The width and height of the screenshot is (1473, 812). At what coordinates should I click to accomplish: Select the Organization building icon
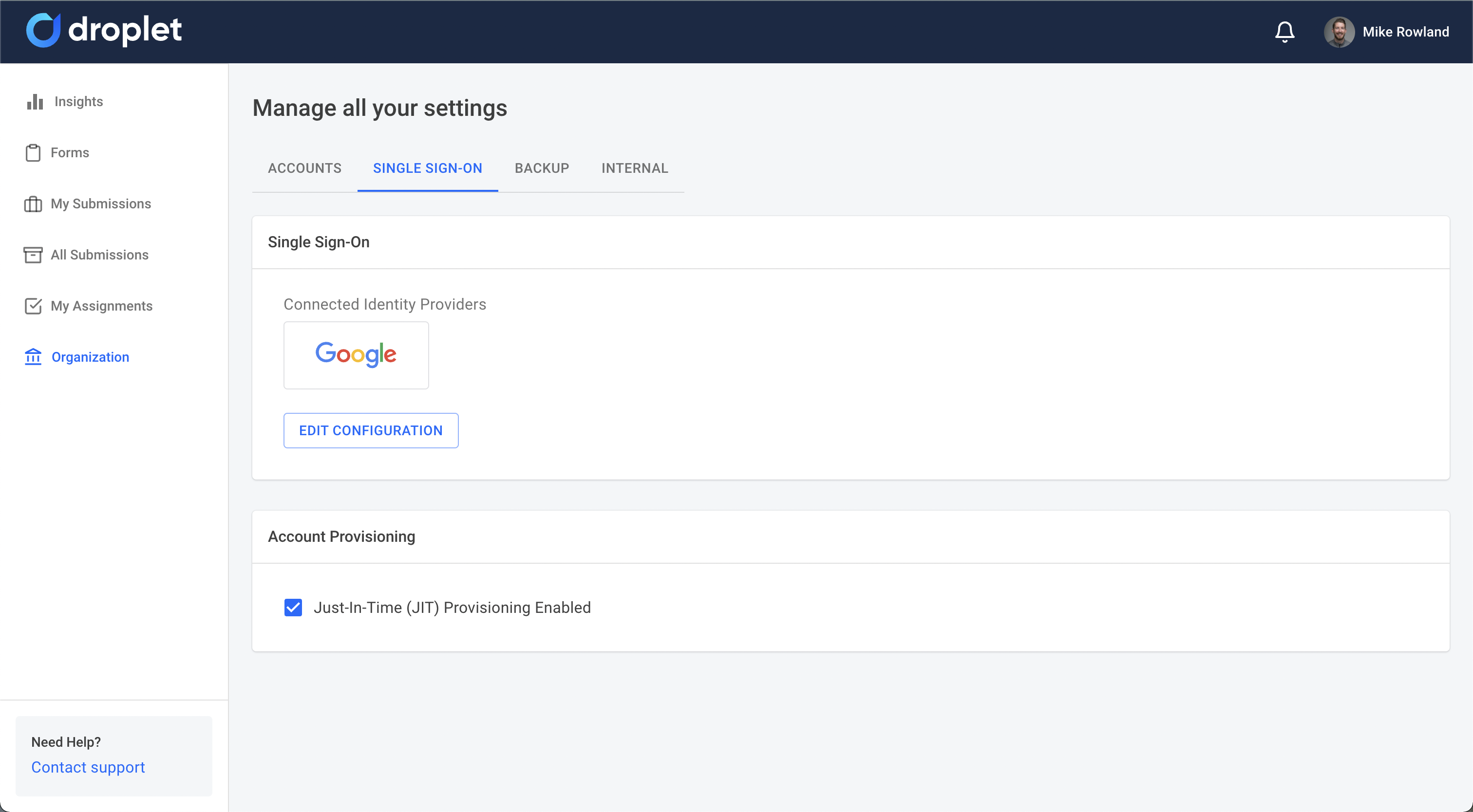pos(34,356)
